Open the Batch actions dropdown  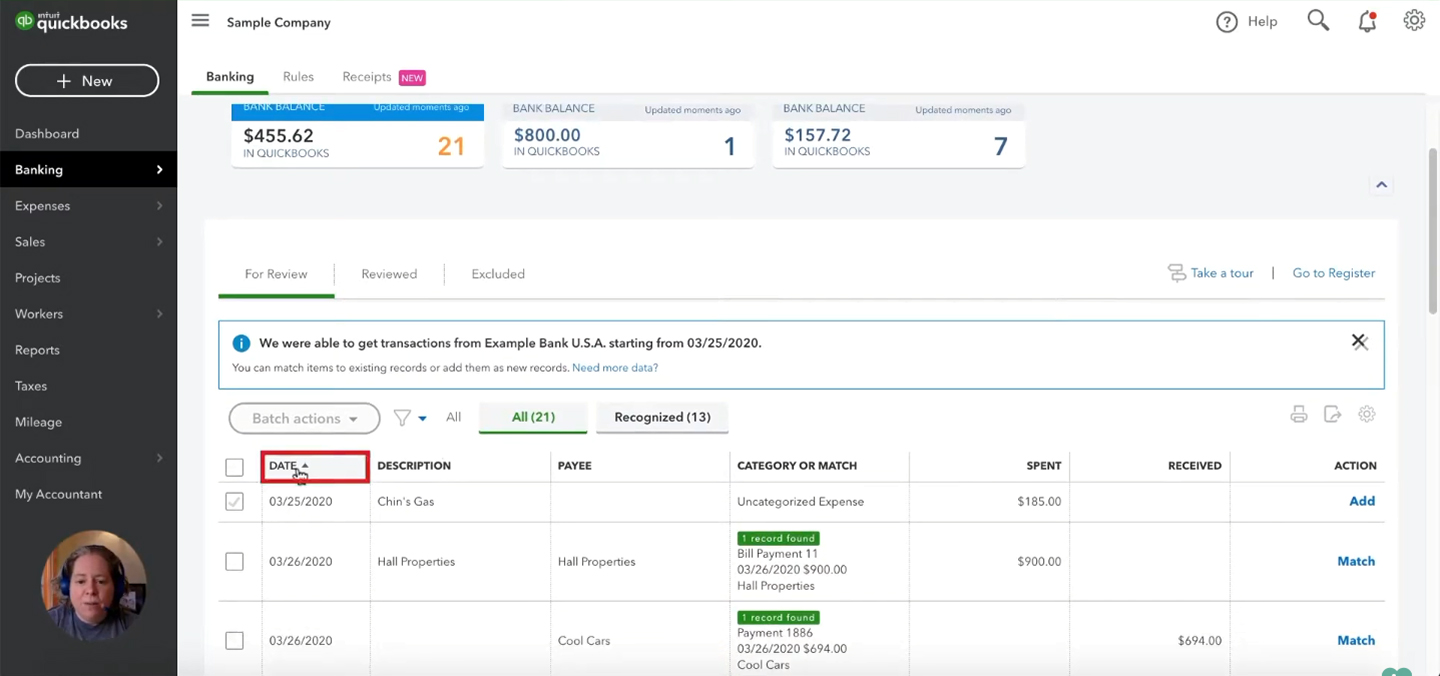coord(304,418)
